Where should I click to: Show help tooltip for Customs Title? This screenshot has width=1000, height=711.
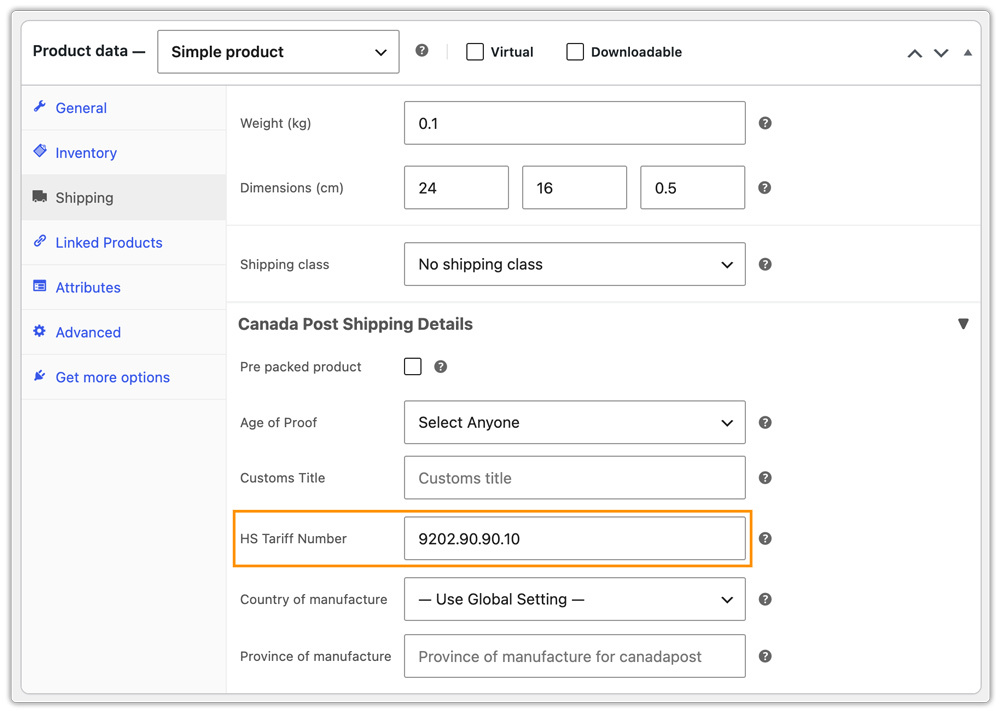pyautogui.click(x=765, y=478)
